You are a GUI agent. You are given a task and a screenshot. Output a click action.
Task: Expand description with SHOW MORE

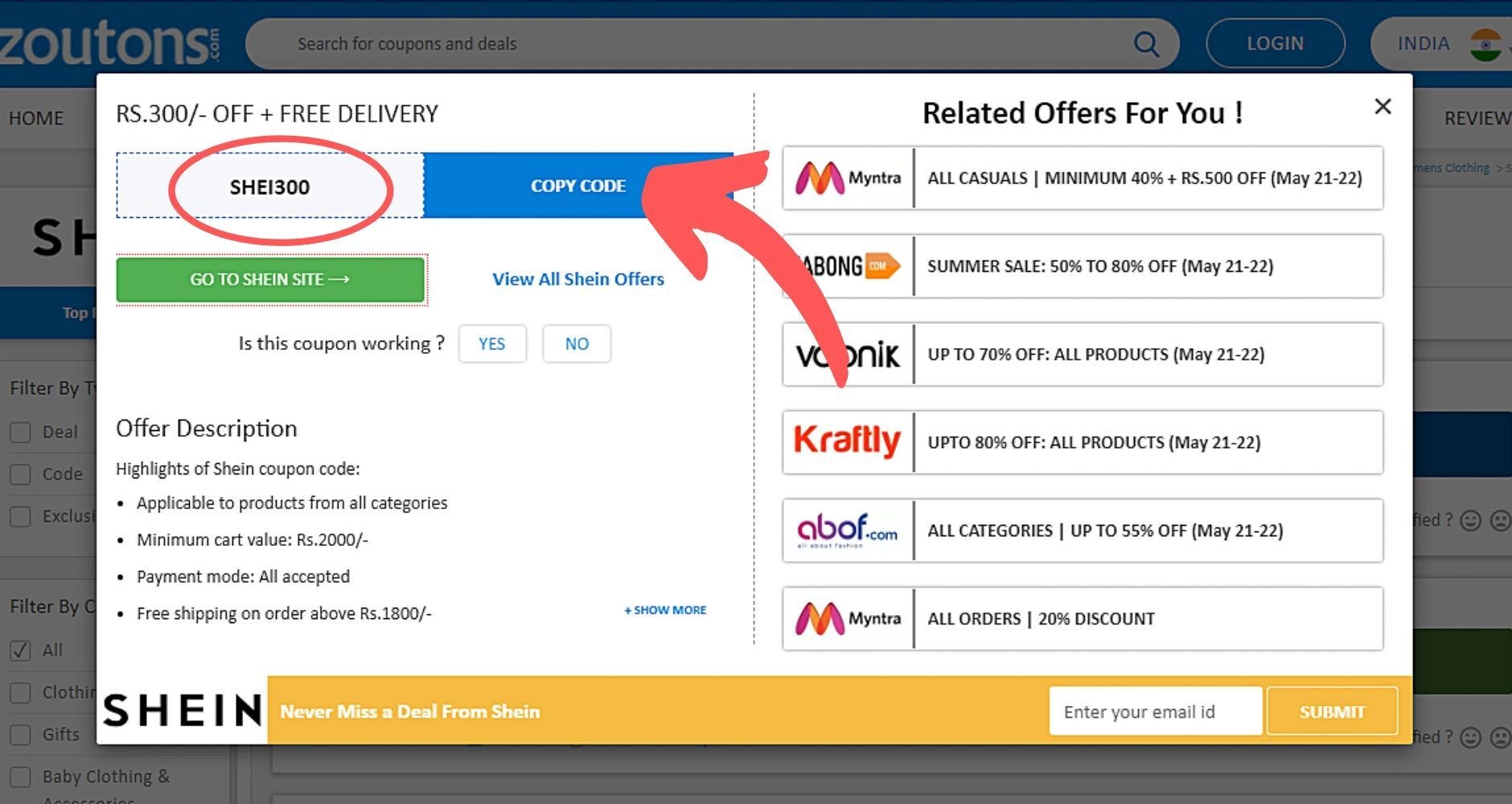665,610
